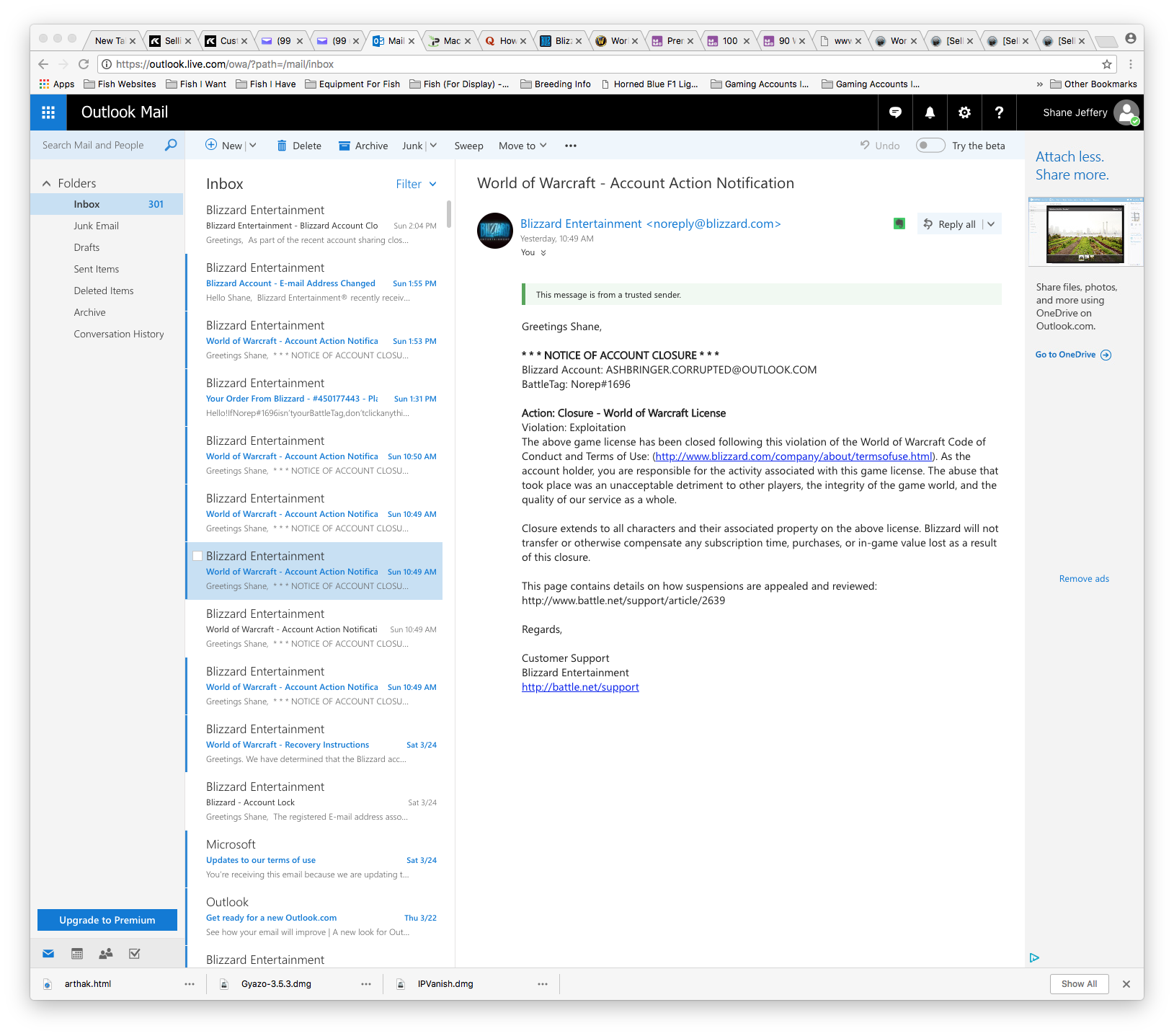Open the People module icon
The image size is (1174, 1036).
[106, 954]
